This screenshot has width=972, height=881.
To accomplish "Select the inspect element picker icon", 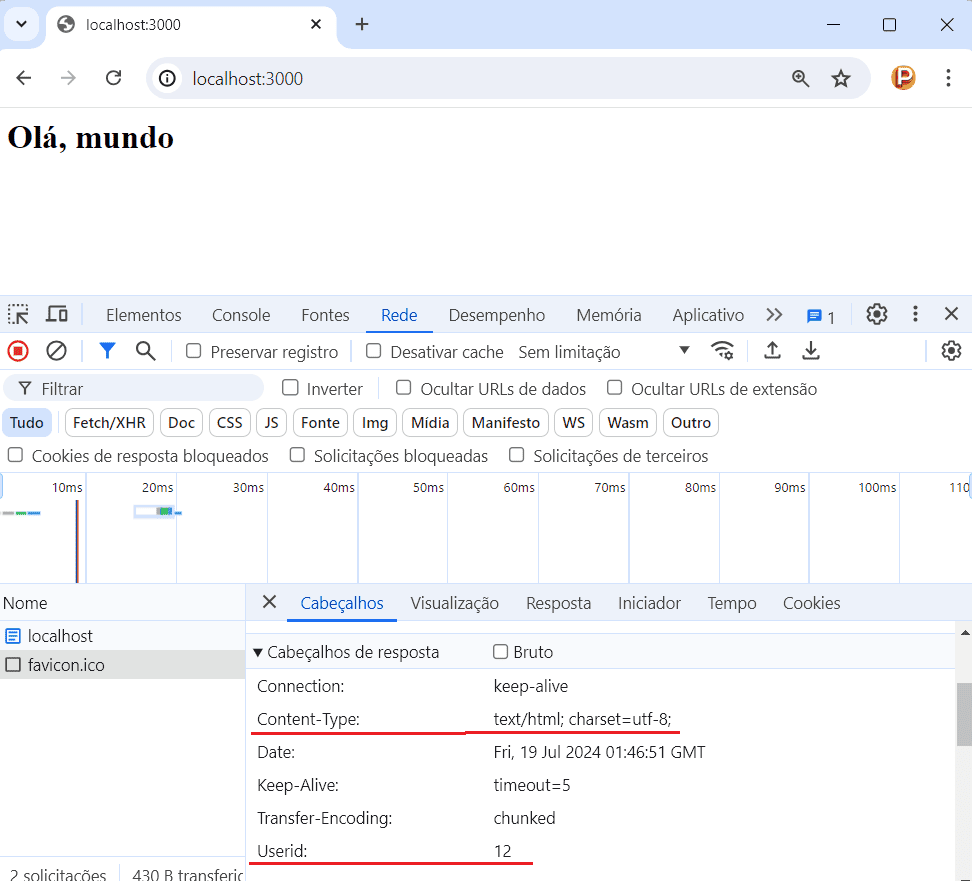I will pos(18,315).
